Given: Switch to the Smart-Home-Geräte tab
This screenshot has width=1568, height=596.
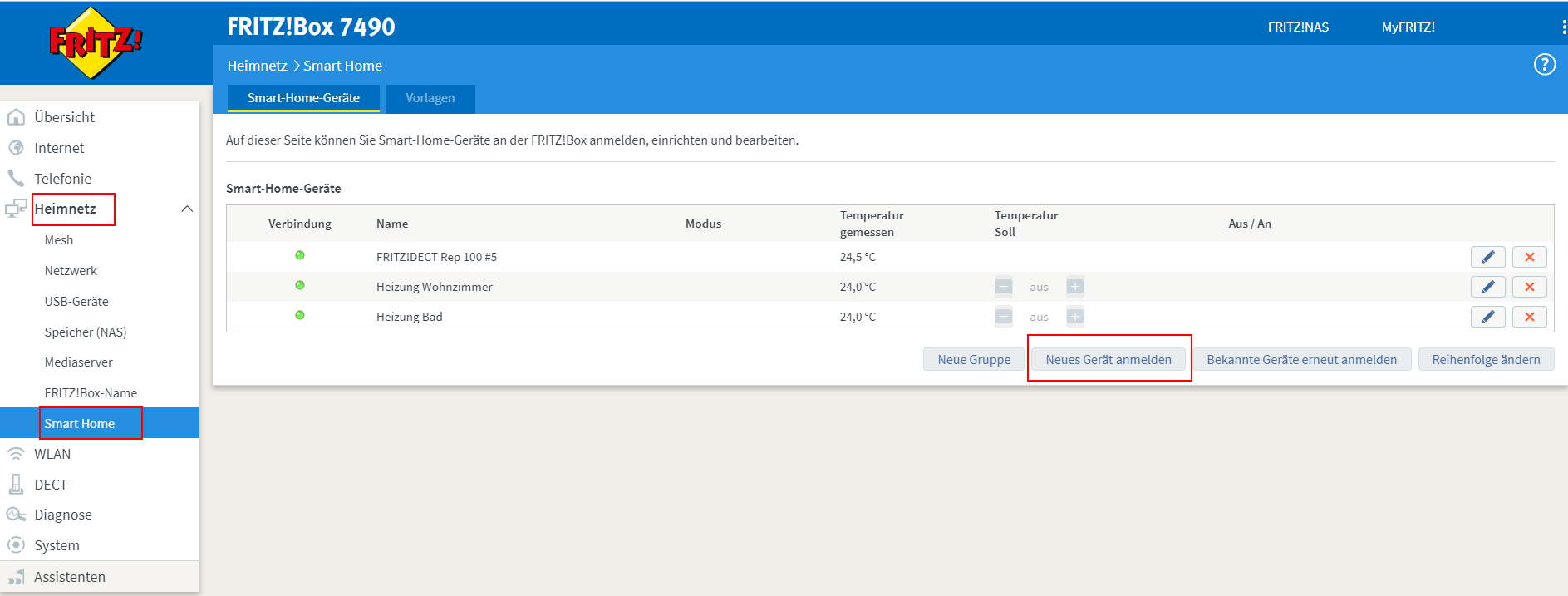Looking at the screenshot, I should click(x=303, y=98).
